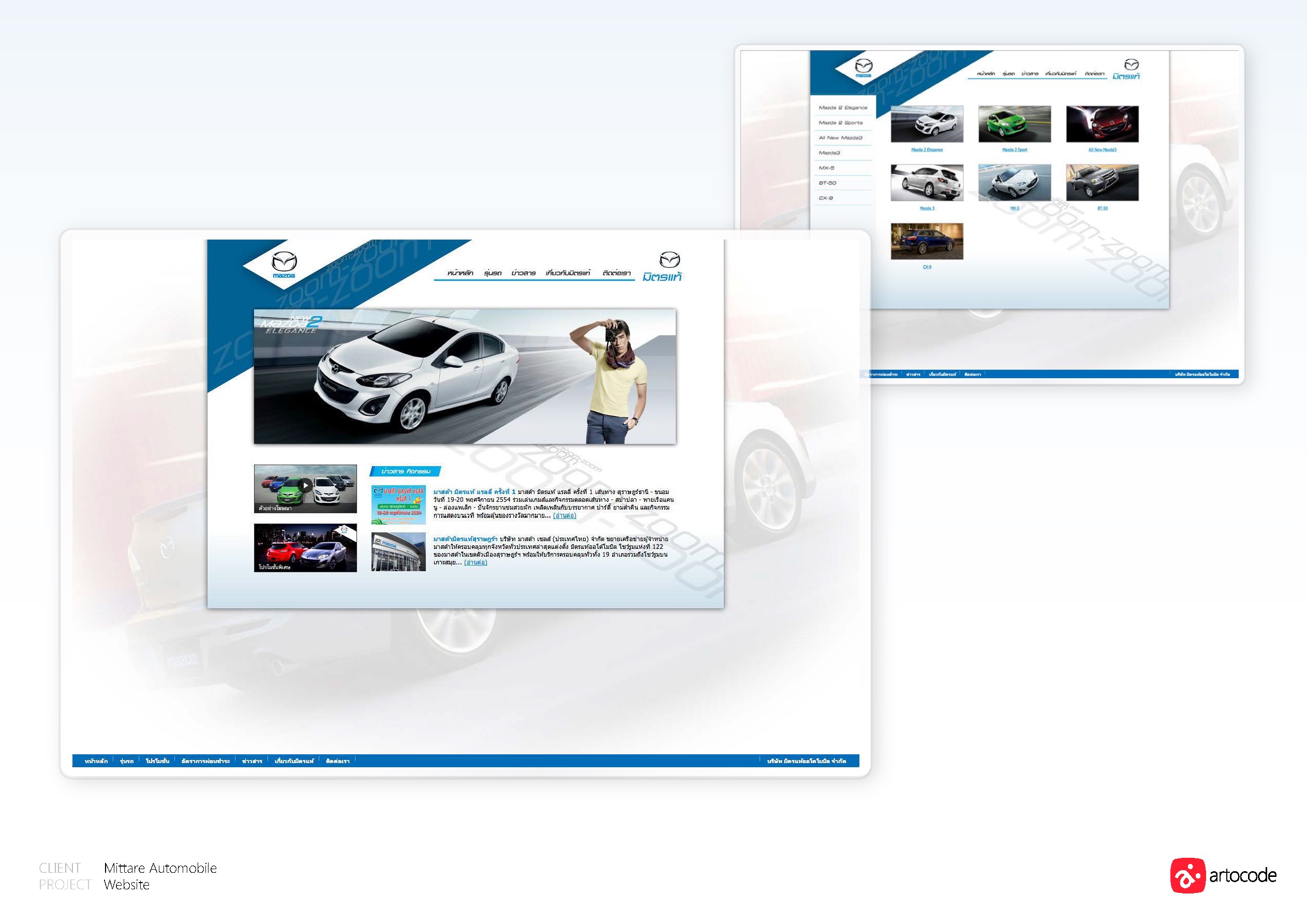Click the Website project label text
This screenshot has height=924, width=1307.
126,885
